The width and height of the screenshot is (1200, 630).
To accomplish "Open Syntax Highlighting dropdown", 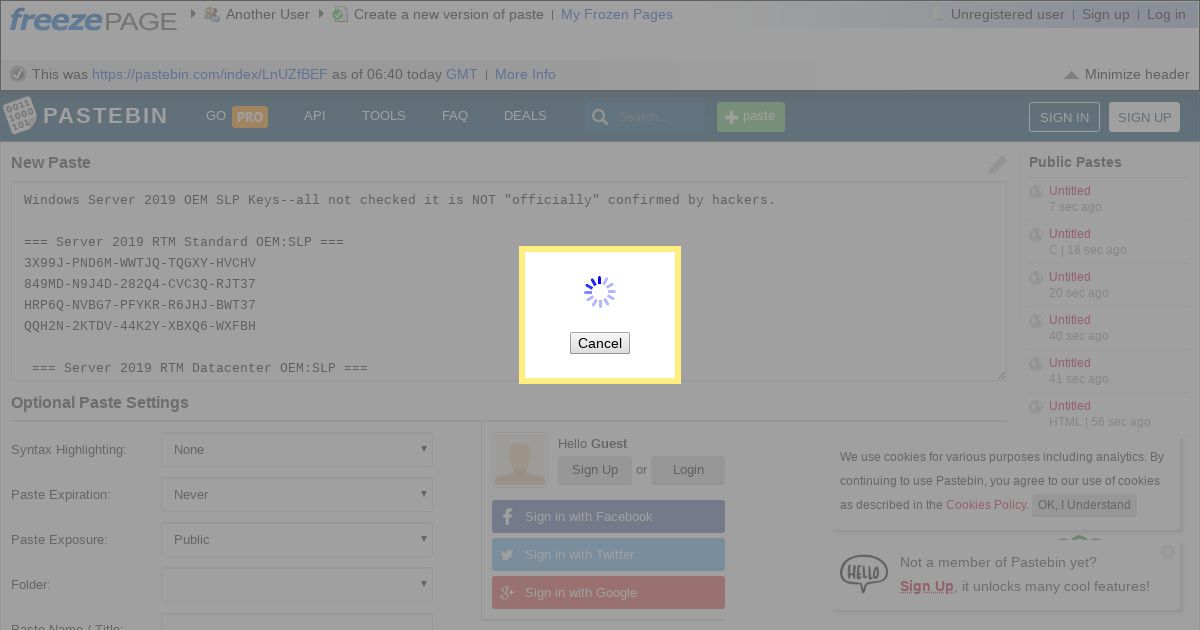I will pos(297,450).
